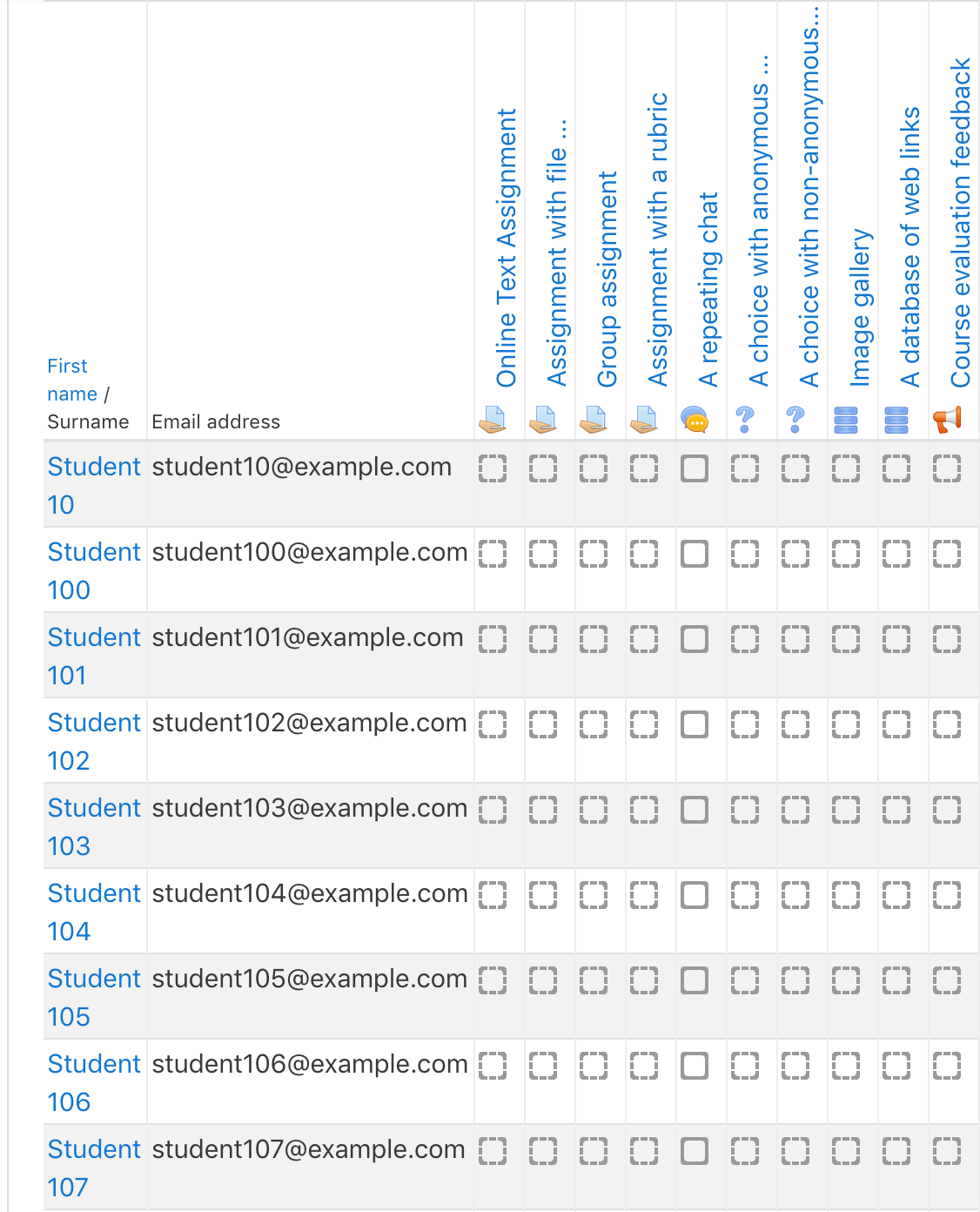980x1212 pixels.
Task: Toggle repeating chat completion for Student 106
Action: click(695, 1066)
